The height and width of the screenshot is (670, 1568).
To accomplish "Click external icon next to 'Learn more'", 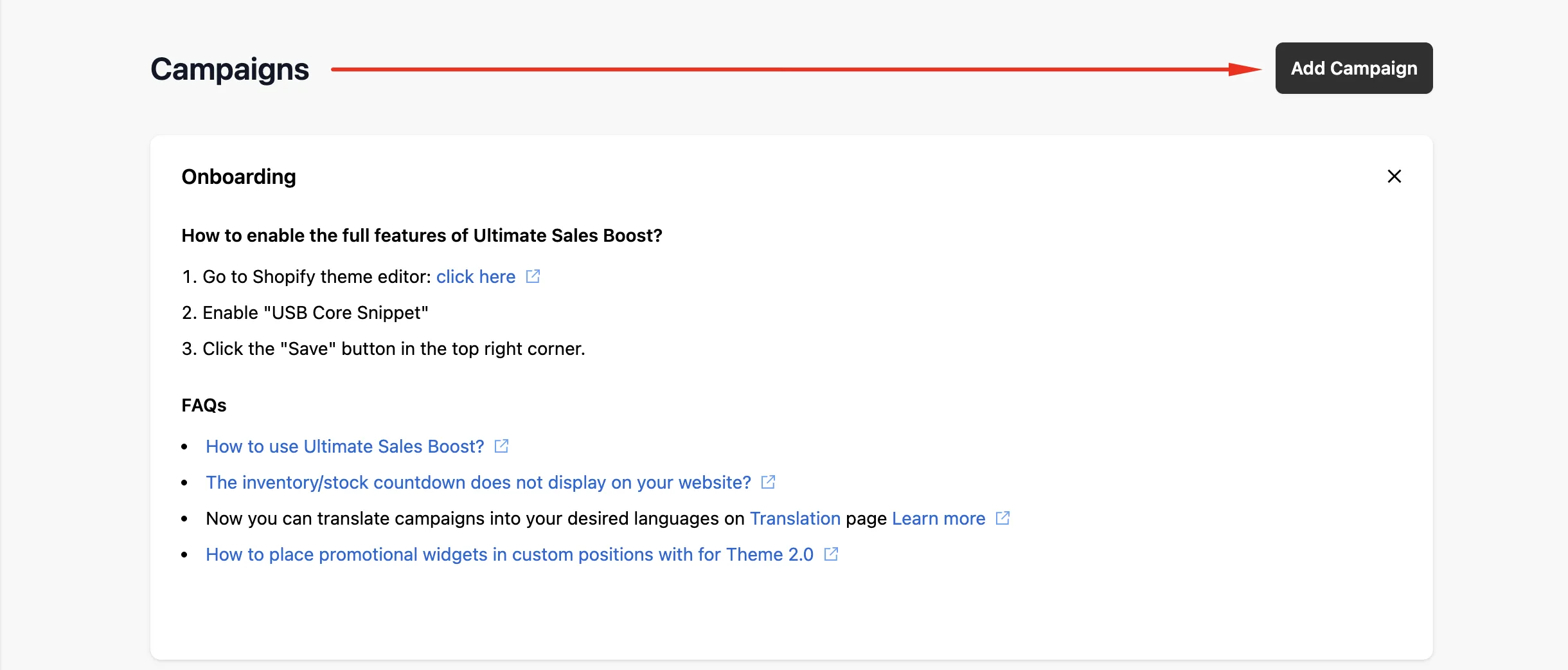I will click(x=1002, y=518).
